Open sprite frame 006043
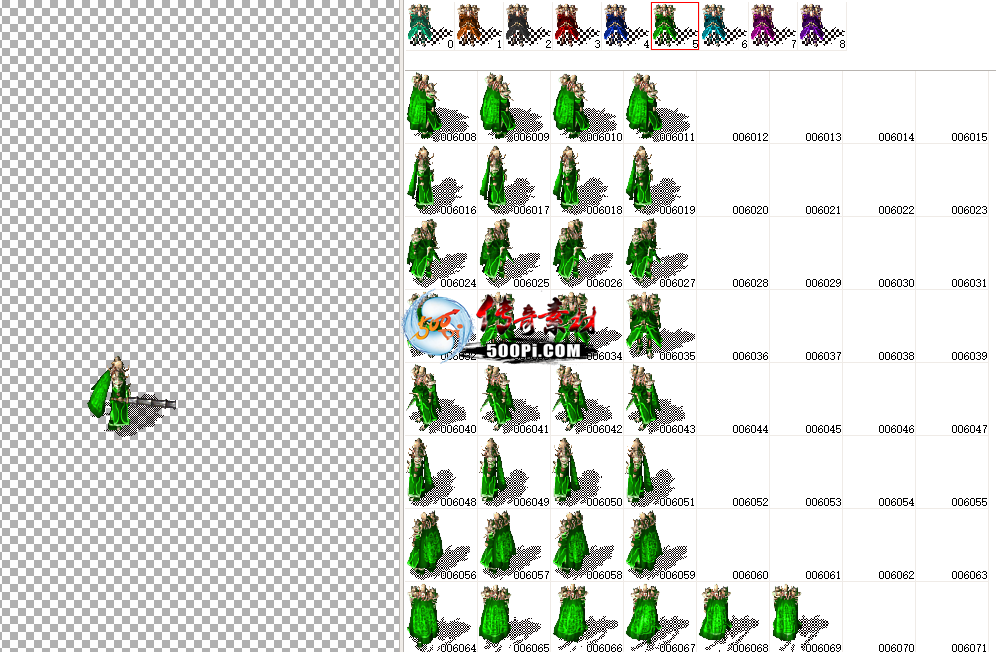The width and height of the screenshot is (996, 652). [x=660, y=399]
